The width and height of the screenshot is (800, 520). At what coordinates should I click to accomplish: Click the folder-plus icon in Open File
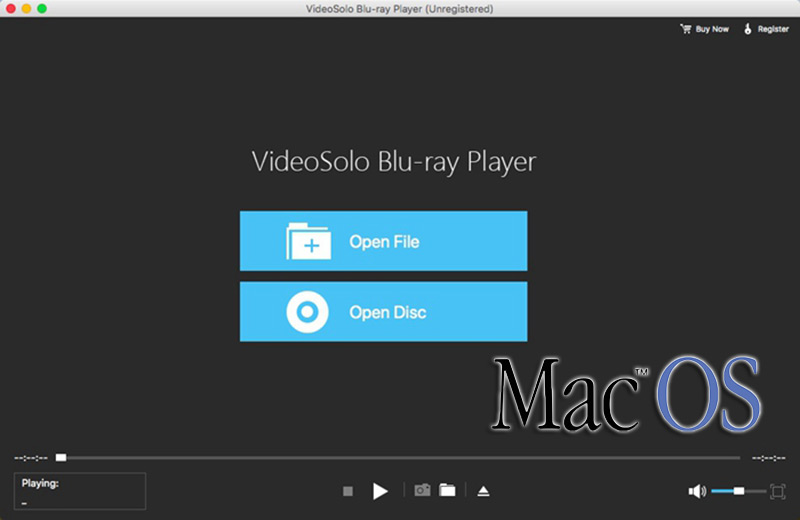click(309, 241)
